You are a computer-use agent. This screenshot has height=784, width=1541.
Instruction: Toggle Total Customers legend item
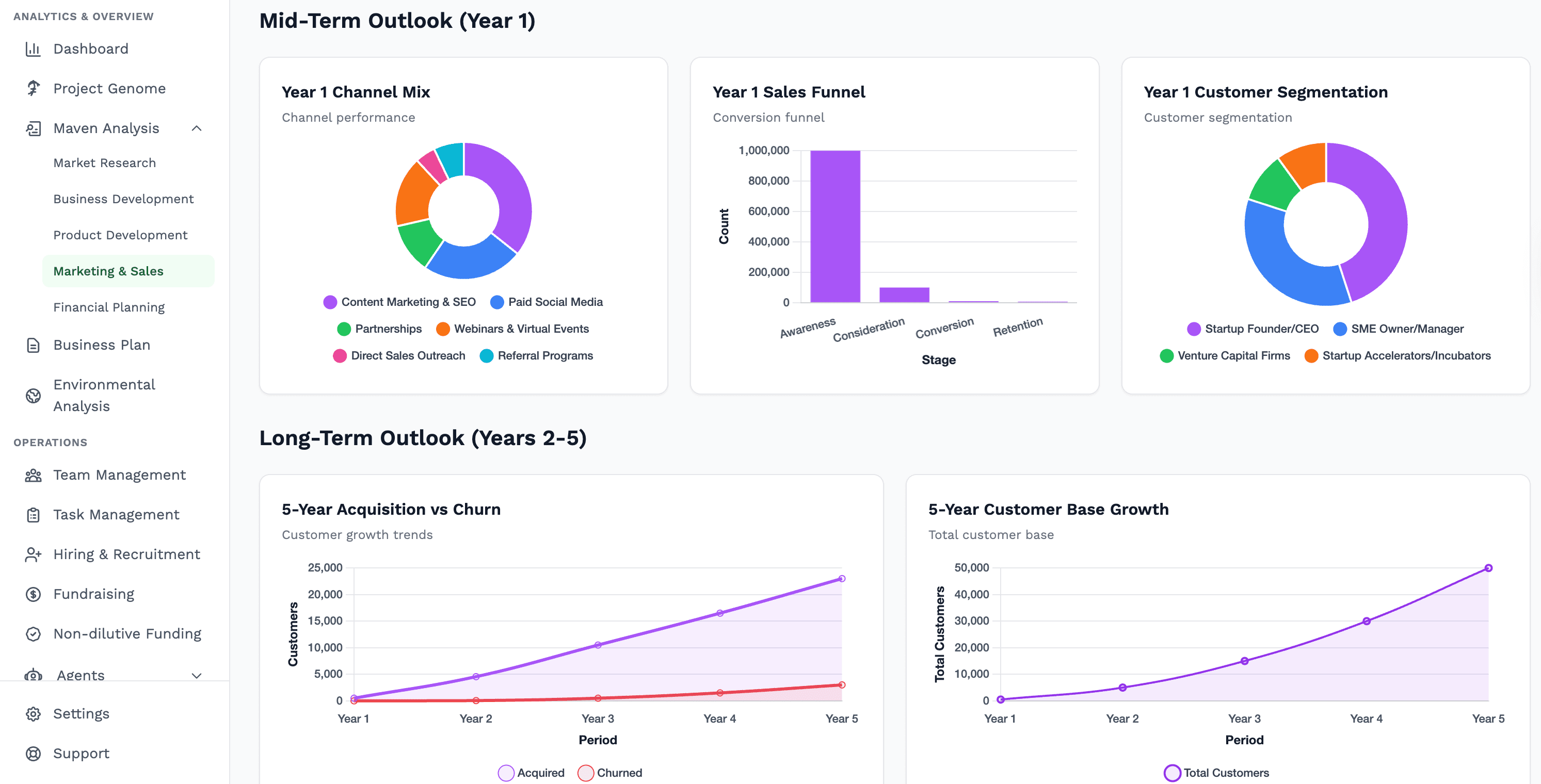(x=1216, y=773)
